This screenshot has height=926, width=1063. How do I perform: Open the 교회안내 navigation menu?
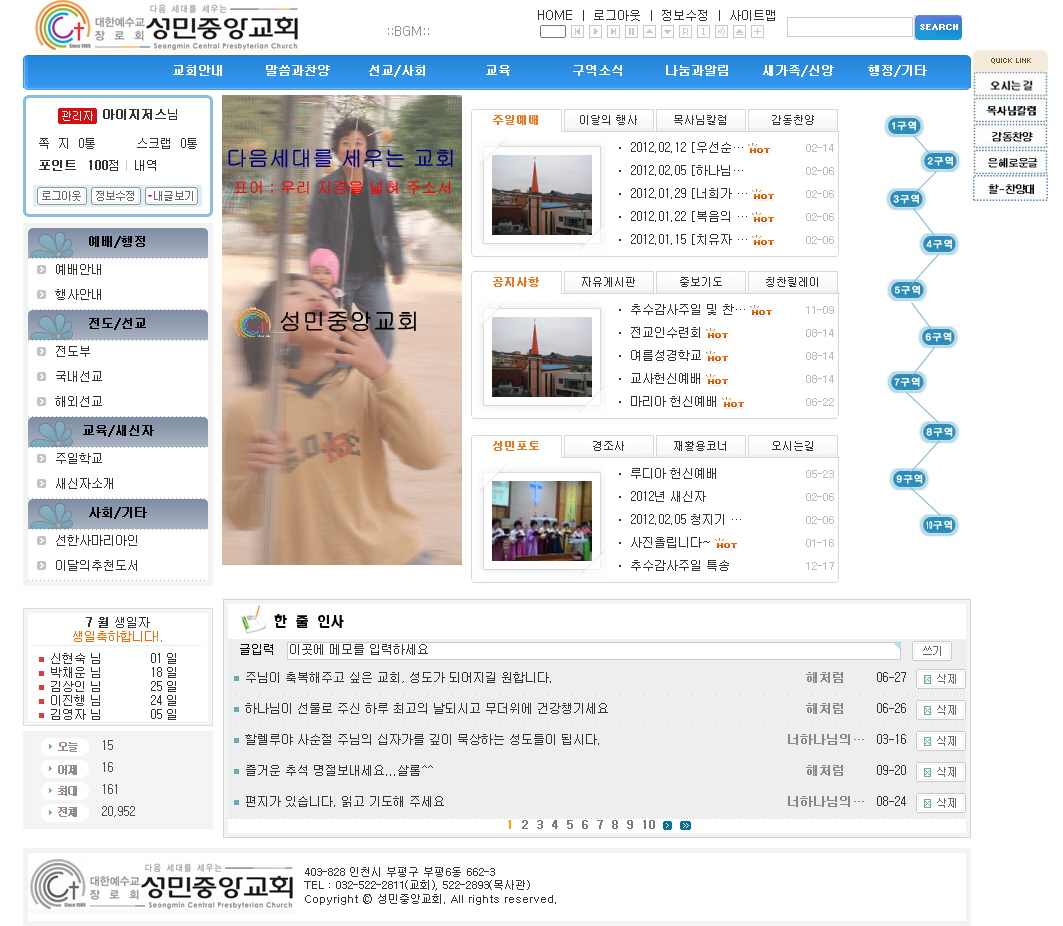tap(198, 71)
